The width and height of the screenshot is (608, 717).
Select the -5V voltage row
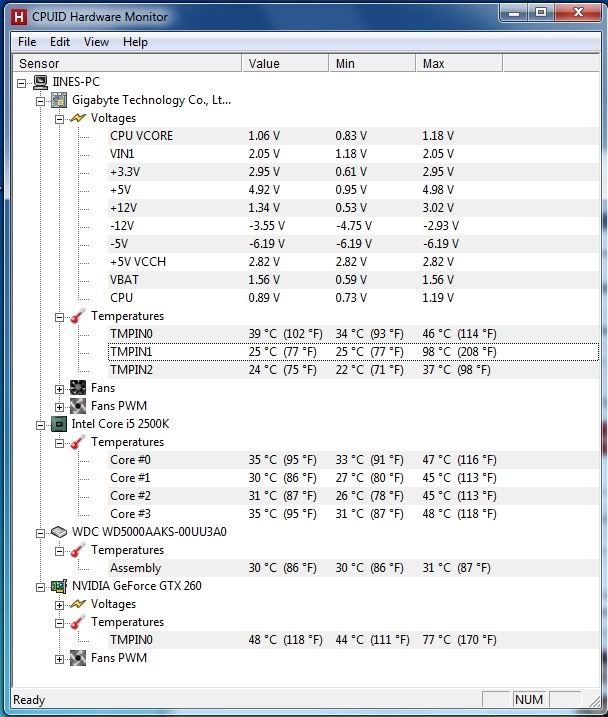[x=354, y=244]
